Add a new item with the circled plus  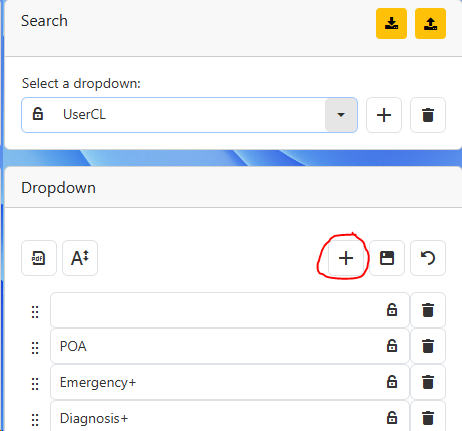[x=346, y=258]
